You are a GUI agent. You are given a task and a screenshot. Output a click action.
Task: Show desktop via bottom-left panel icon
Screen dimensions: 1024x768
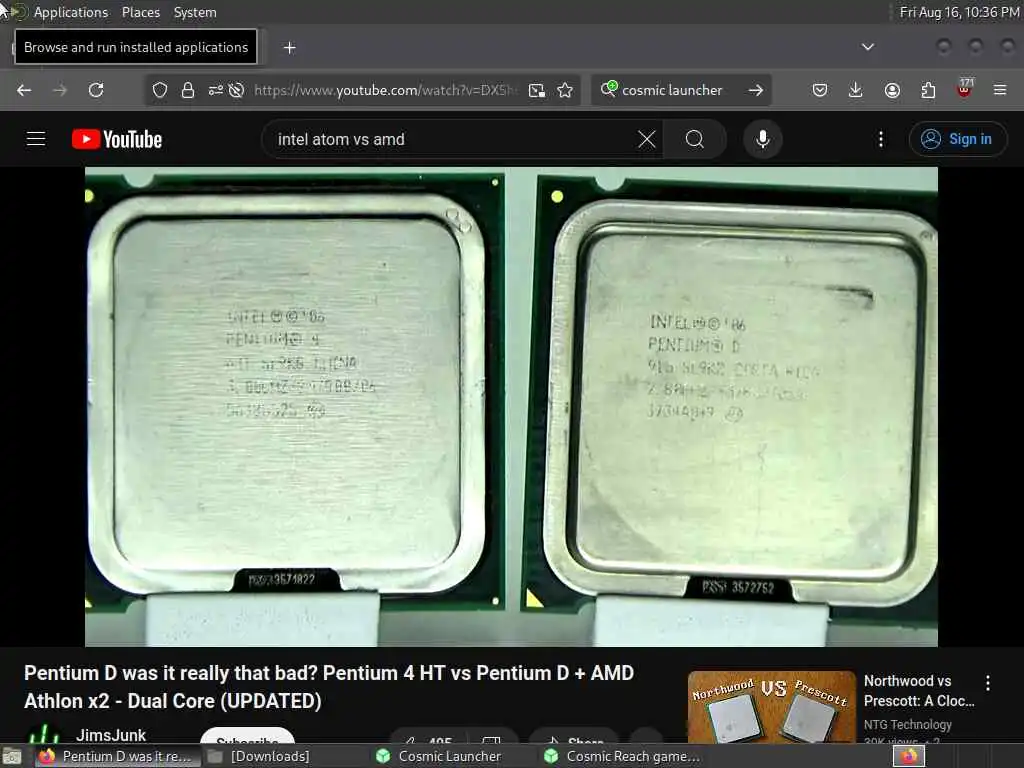click(12, 756)
